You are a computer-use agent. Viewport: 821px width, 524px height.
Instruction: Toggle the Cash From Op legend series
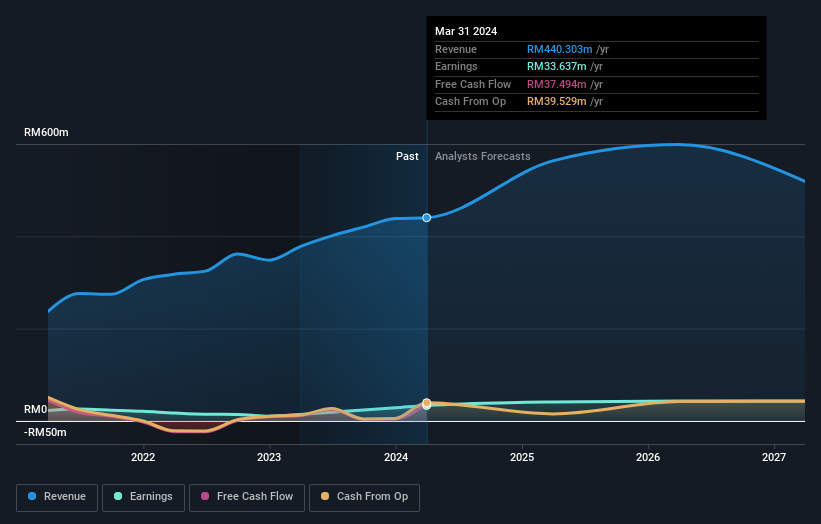364,497
